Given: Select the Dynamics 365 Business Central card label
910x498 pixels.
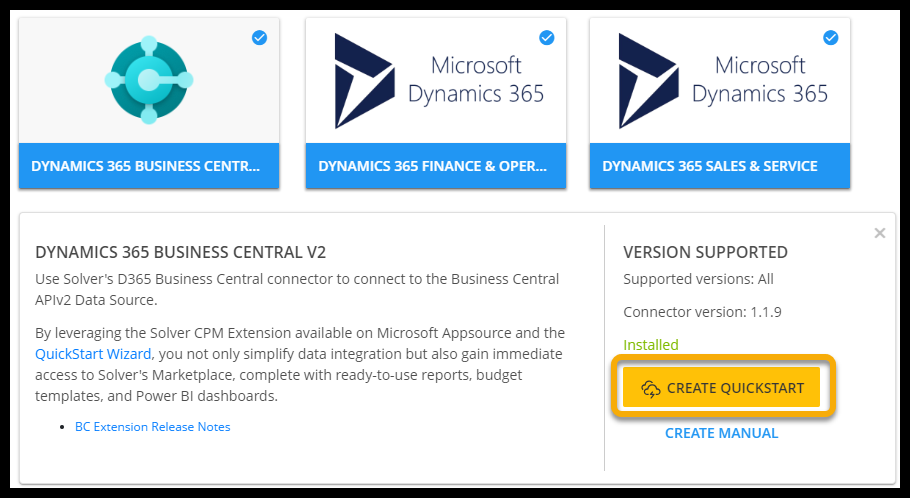Looking at the screenshot, I should [149, 166].
